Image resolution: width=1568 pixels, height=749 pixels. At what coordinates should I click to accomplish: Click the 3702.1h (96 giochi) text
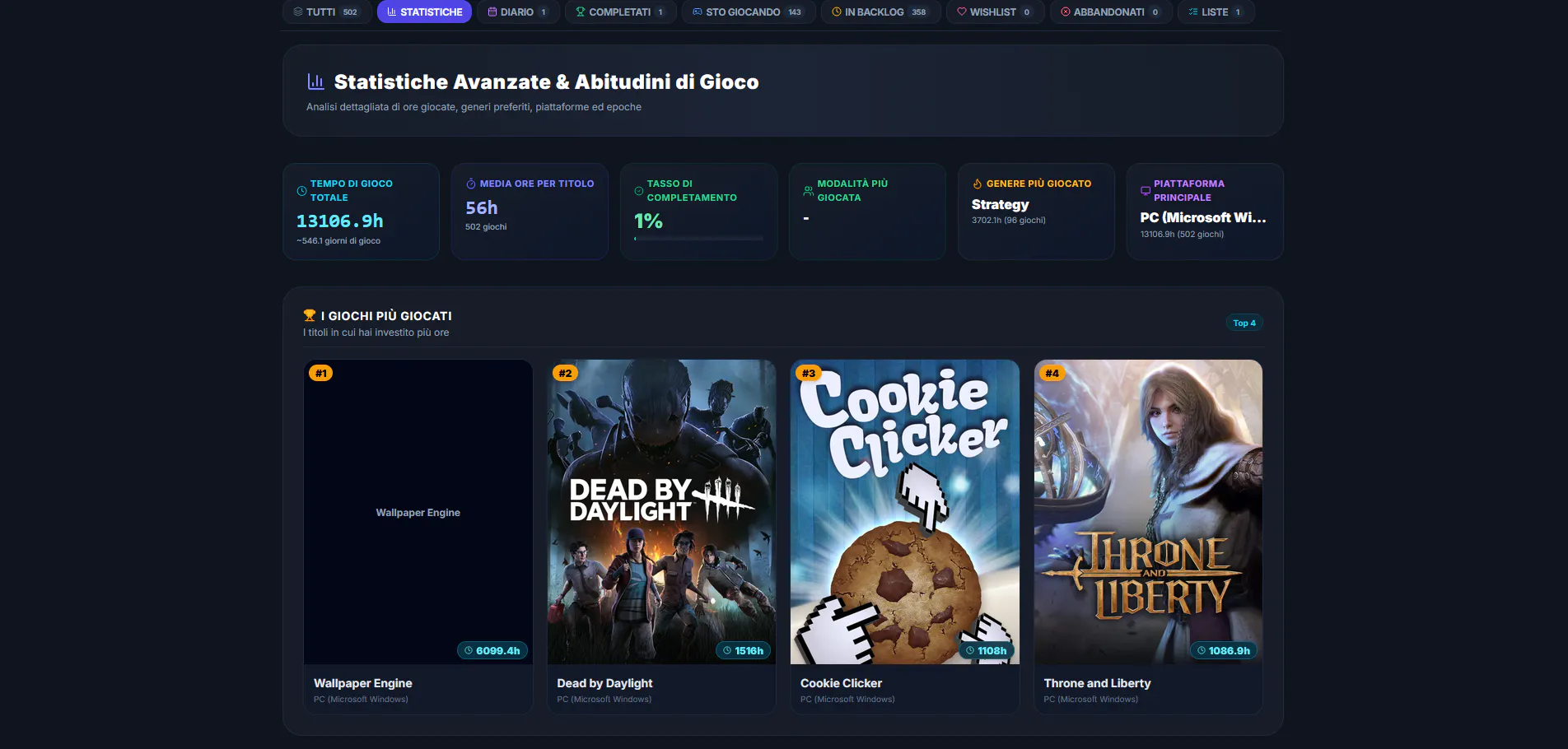[x=1008, y=220]
